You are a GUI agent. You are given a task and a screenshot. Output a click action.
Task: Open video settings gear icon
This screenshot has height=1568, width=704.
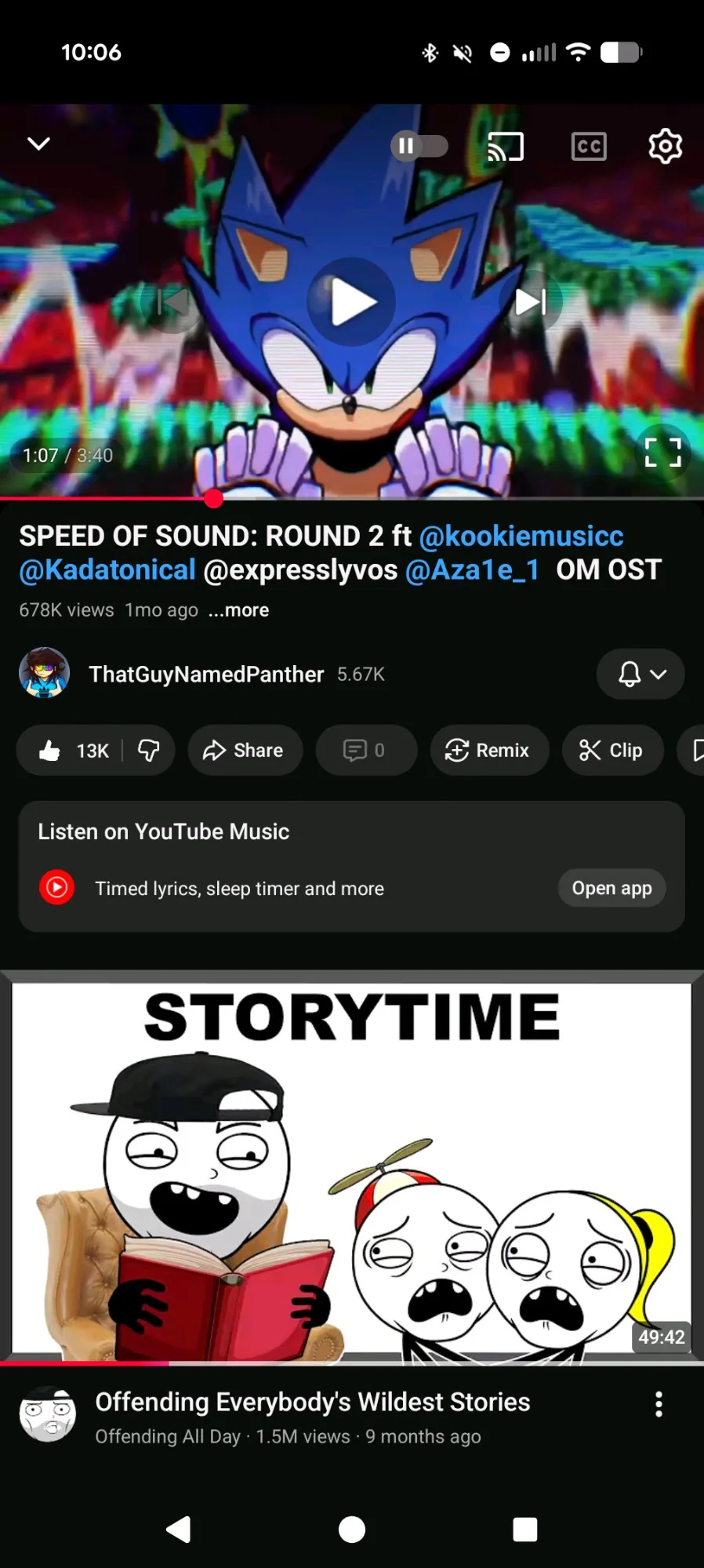pos(665,146)
